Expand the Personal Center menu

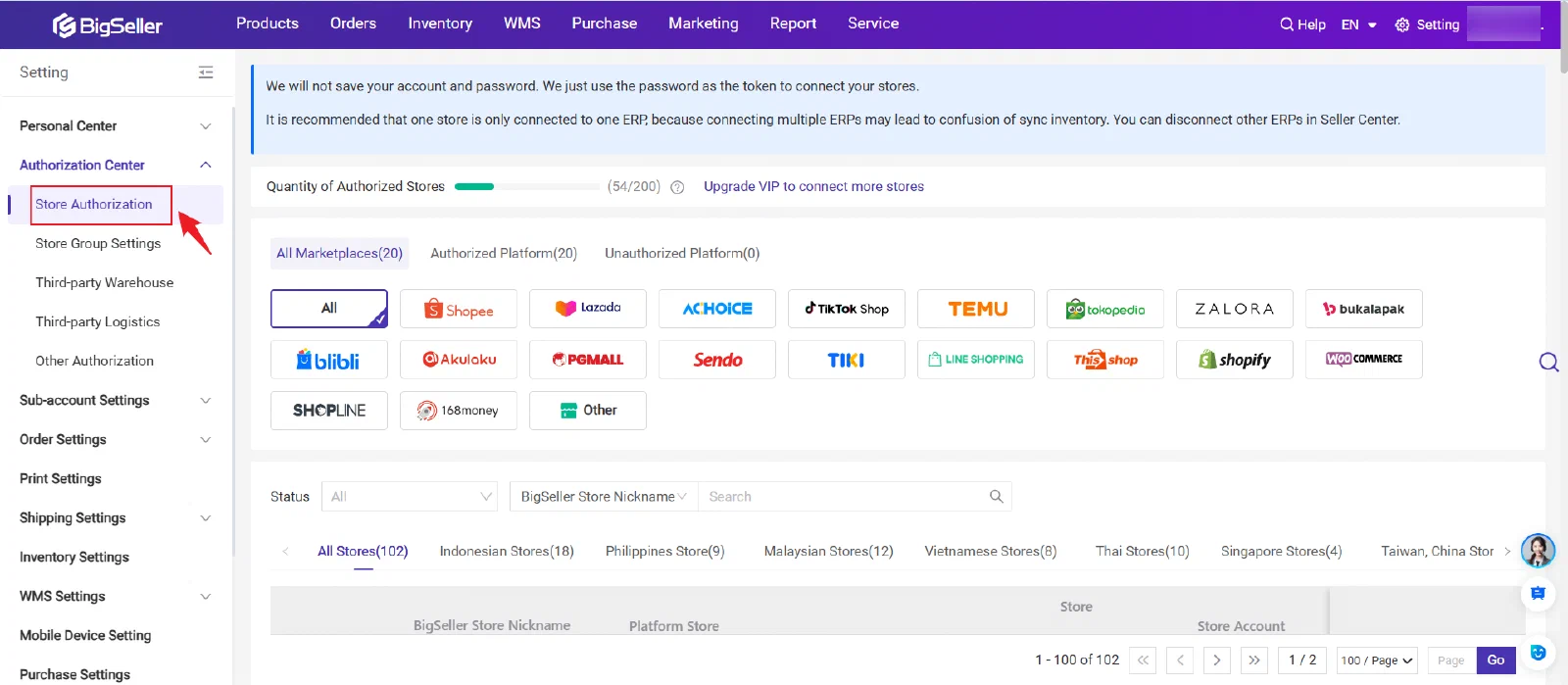pyautogui.click(x=116, y=125)
